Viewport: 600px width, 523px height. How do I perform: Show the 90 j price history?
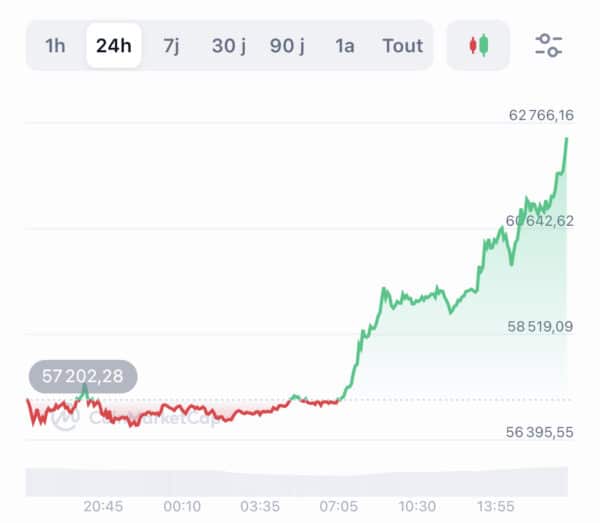[x=287, y=46]
